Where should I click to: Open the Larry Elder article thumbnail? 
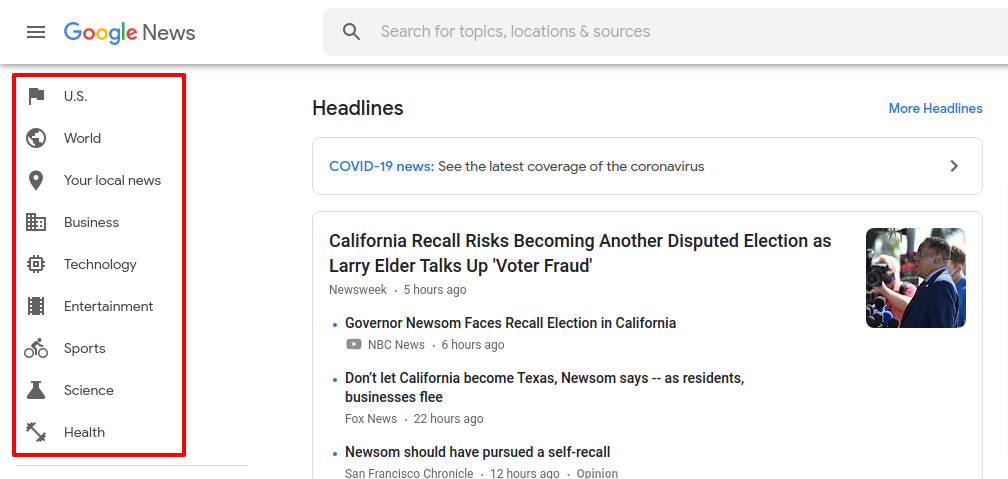pos(915,278)
